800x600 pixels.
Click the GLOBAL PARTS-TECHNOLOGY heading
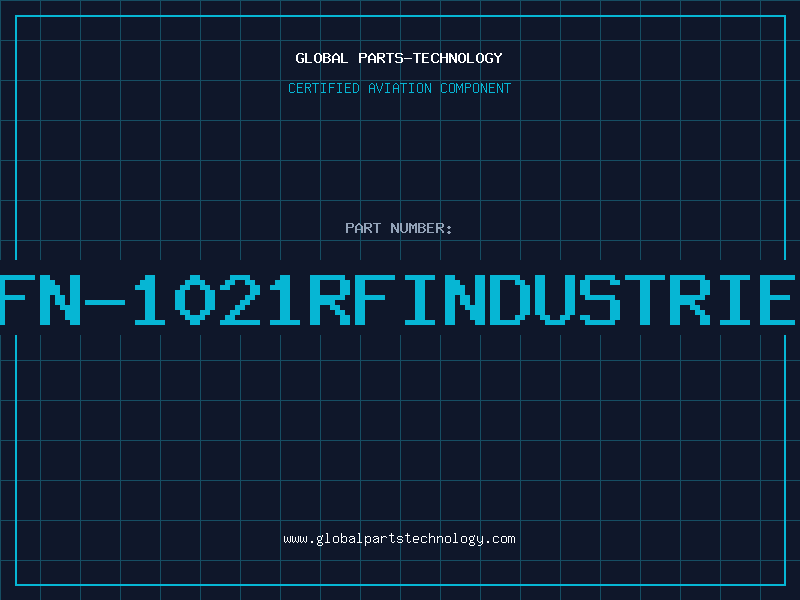(x=399, y=58)
